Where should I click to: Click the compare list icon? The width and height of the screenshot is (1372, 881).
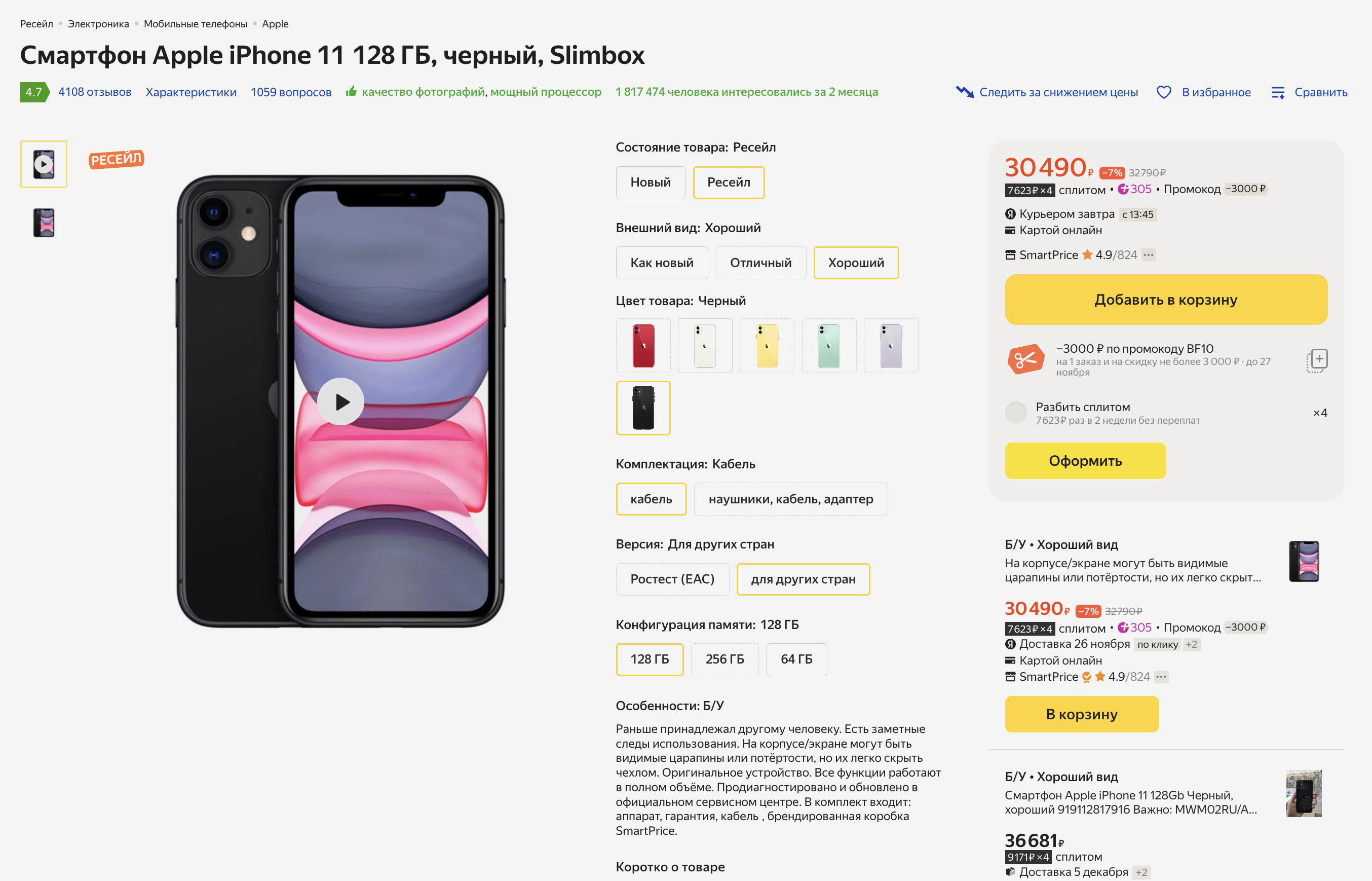[x=1278, y=92]
